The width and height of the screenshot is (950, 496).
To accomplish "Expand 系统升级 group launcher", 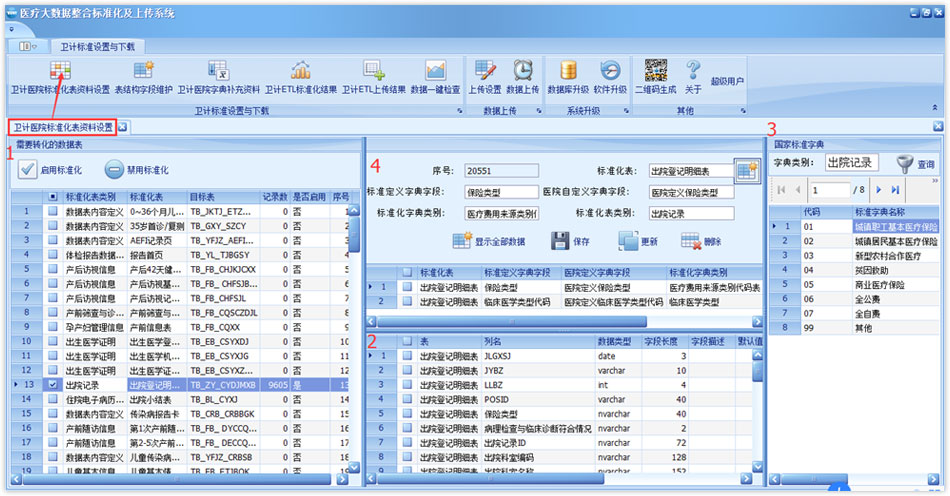I will 626,111.
